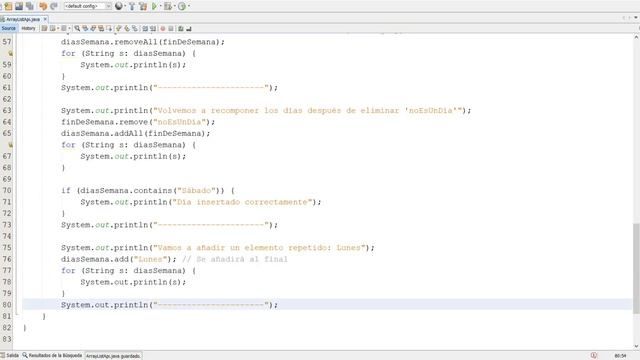The height and width of the screenshot is (360, 640).
Task: Click the diasSemana.contains("Sábado") line
Action: pyautogui.click(x=148, y=191)
